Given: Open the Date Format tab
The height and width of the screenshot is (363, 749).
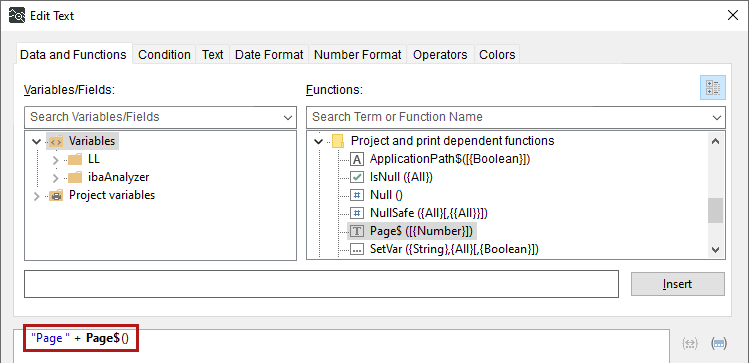Looking at the screenshot, I should [269, 55].
